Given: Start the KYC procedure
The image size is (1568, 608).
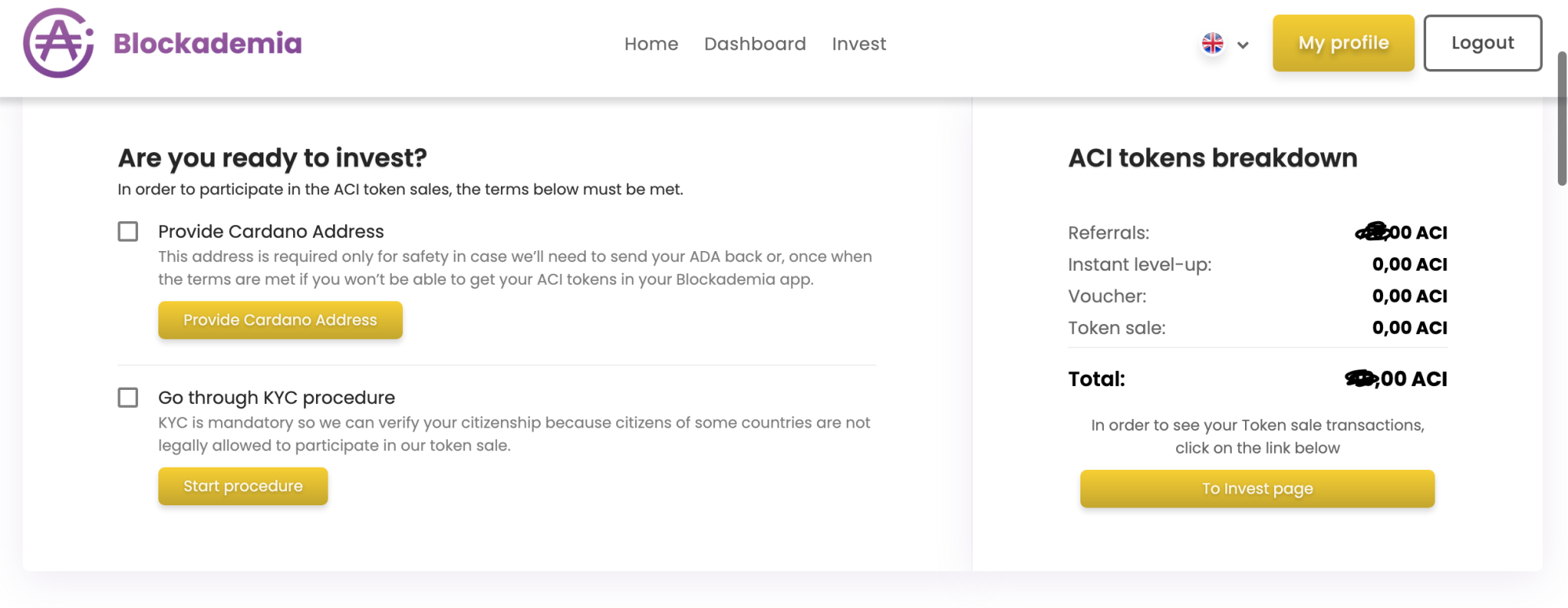Looking at the screenshot, I should (x=242, y=486).
